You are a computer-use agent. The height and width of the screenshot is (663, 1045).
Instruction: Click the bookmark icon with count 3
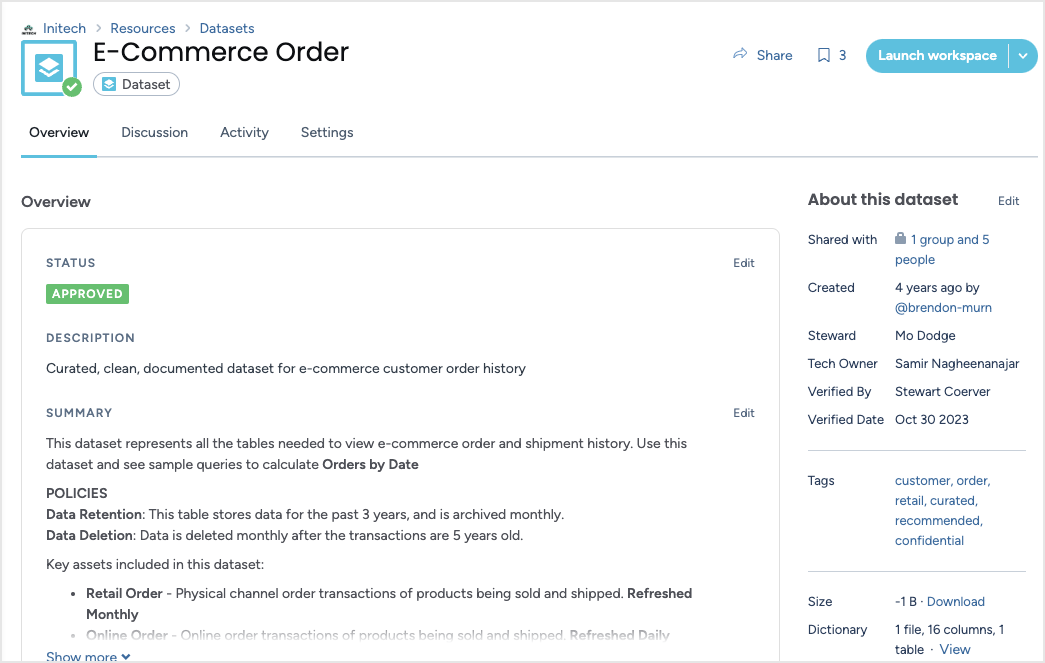click(x=824, y=55)
